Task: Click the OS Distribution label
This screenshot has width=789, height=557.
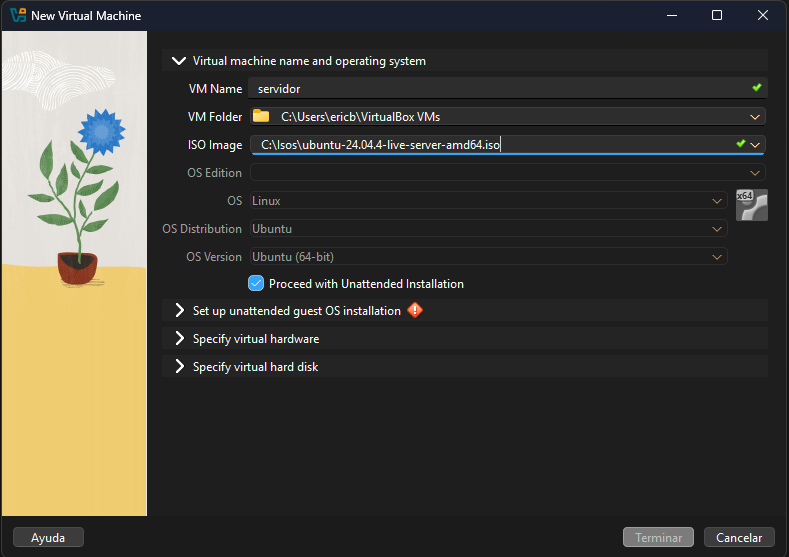Action: pyautogui.click(x=202, y=228)
